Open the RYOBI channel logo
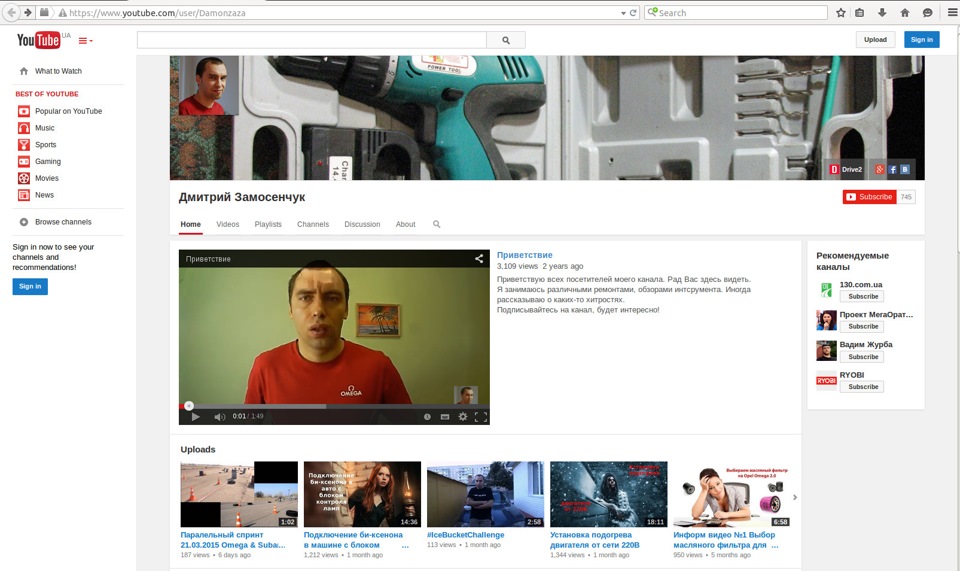 pos(827,381)
